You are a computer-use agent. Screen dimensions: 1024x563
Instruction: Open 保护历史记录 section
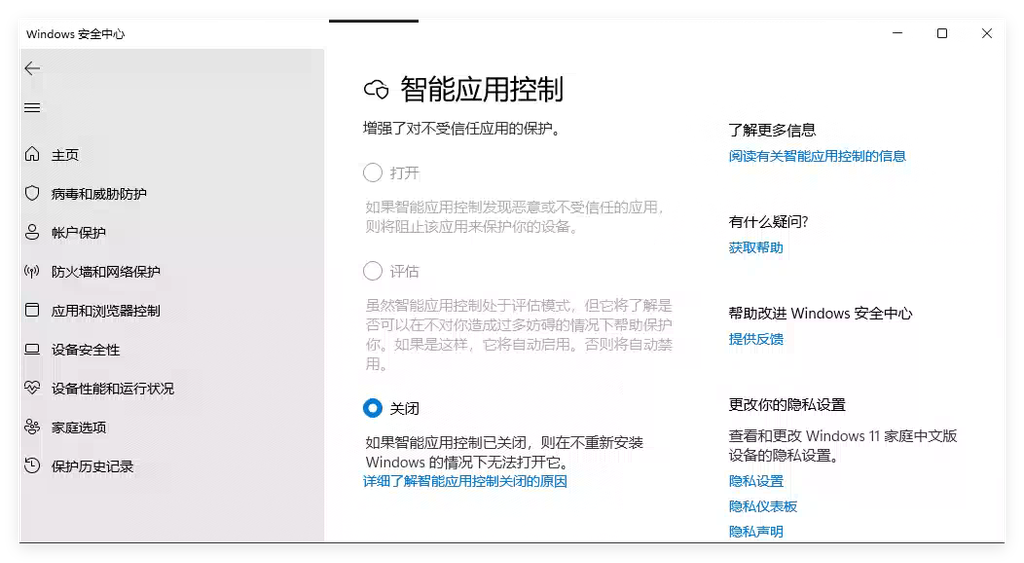pyautogui.click(x=92, y=466)
